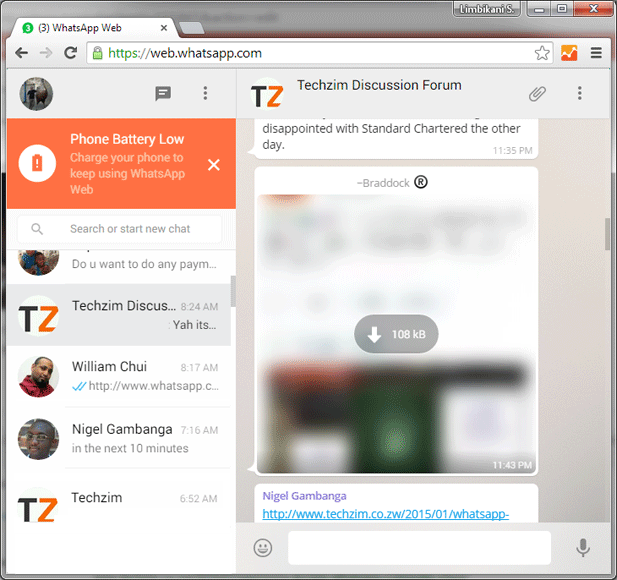This screenshot has height=580, width=617.
Task: Open the Techzim Discussion Forum chat header avatar
Action: tap(267, 94)
